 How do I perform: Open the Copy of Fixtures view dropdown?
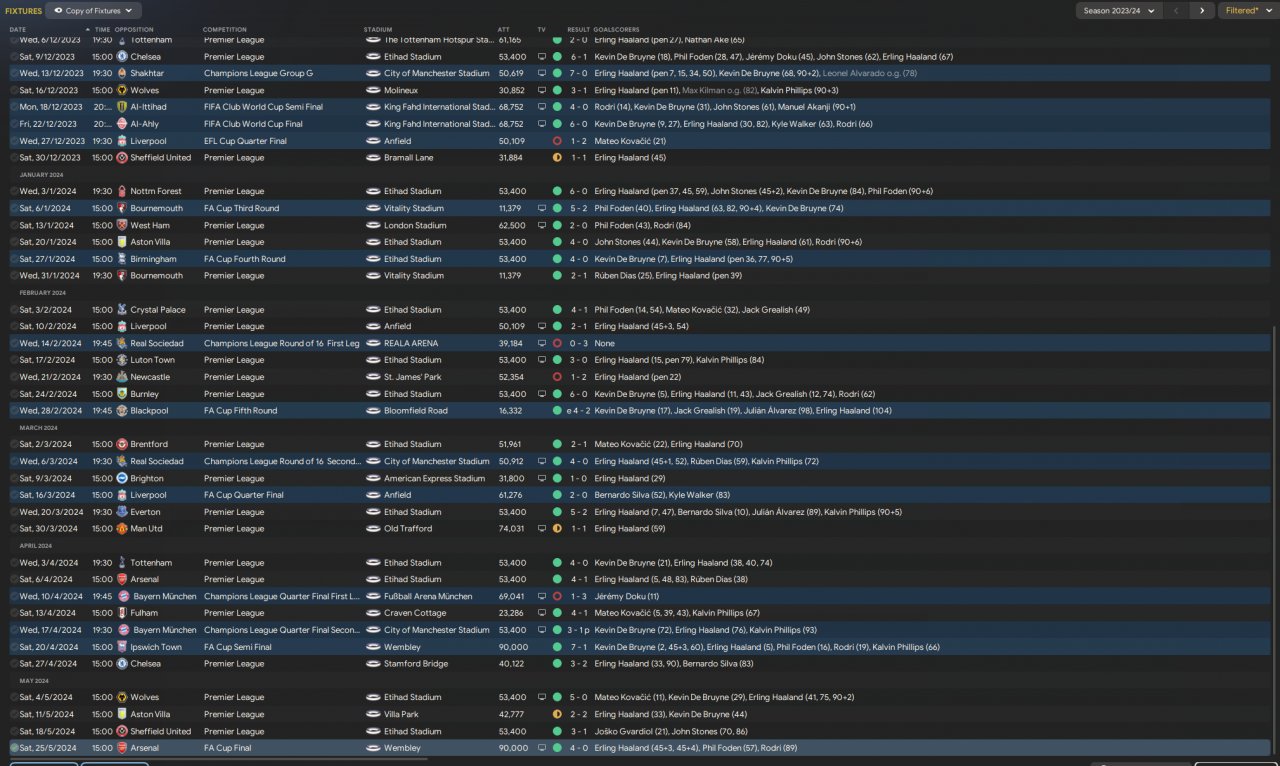(x=93, y=11)
